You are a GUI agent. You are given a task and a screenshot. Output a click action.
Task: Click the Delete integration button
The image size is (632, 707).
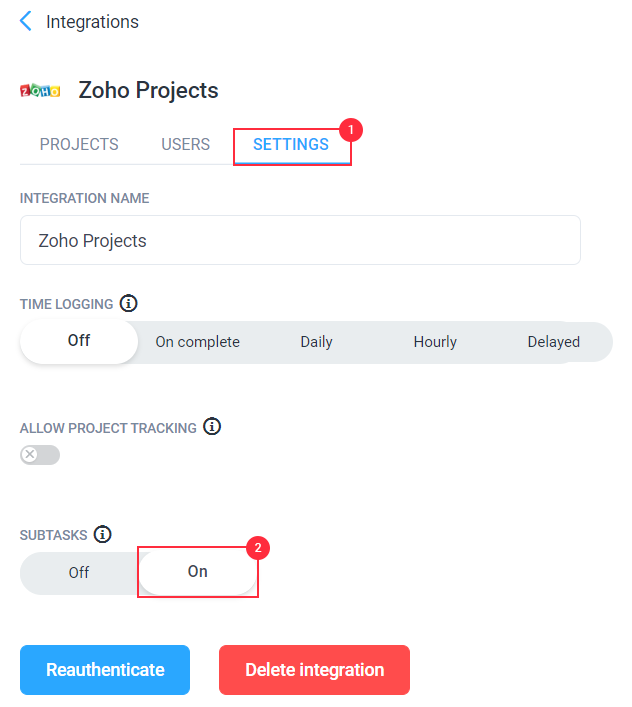coord(314,670)
